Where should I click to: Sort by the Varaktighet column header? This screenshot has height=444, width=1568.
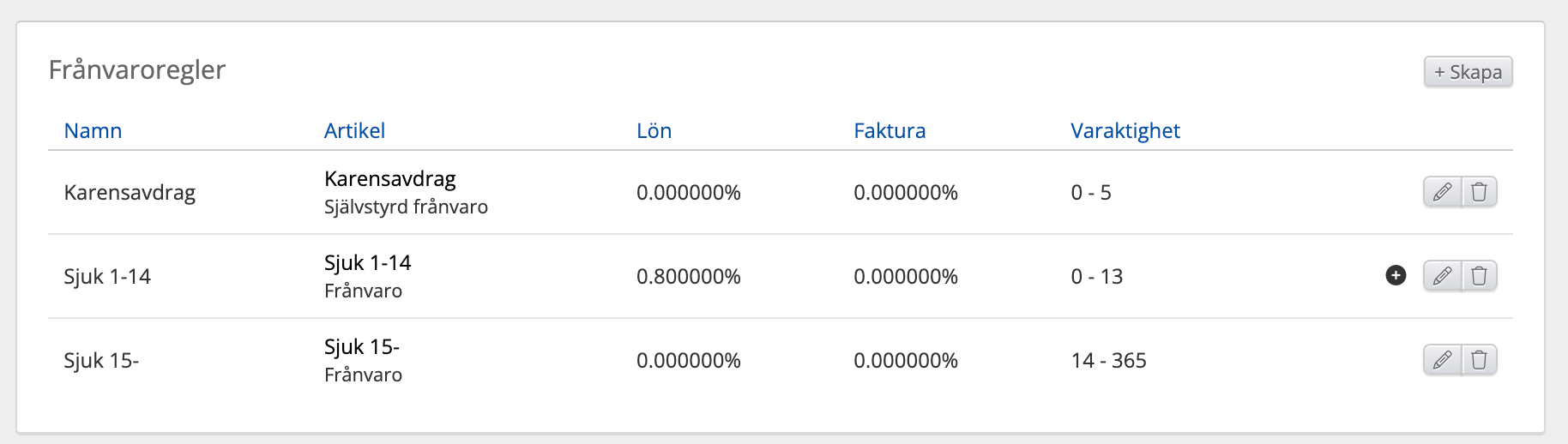(1125, 131)
